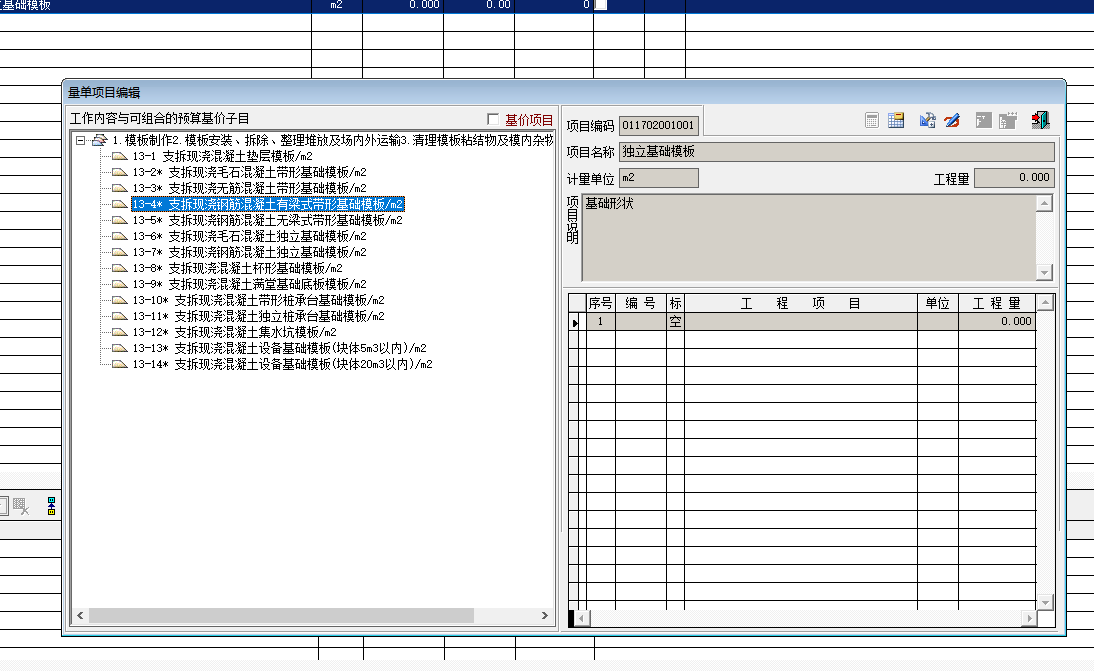Click folder icon beside 13-1 item

click(120, 156)
